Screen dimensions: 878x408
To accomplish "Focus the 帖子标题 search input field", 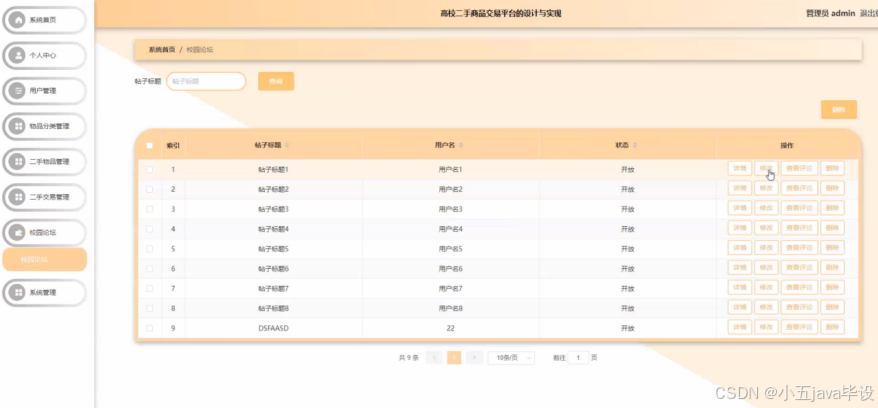I will (206, 81).
